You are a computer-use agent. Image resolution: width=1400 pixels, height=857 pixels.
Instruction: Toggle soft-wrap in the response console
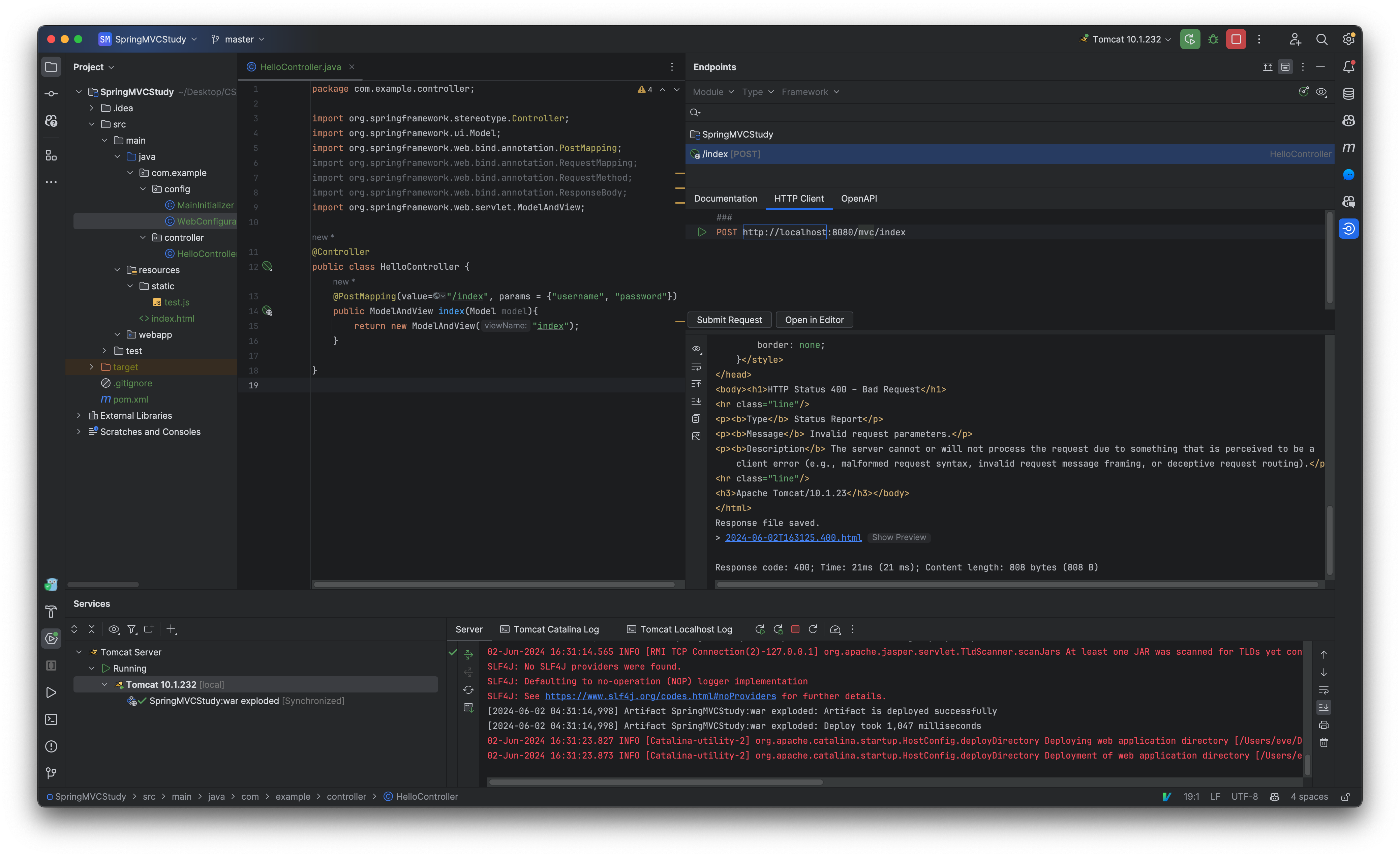click(x=696, y=366)
